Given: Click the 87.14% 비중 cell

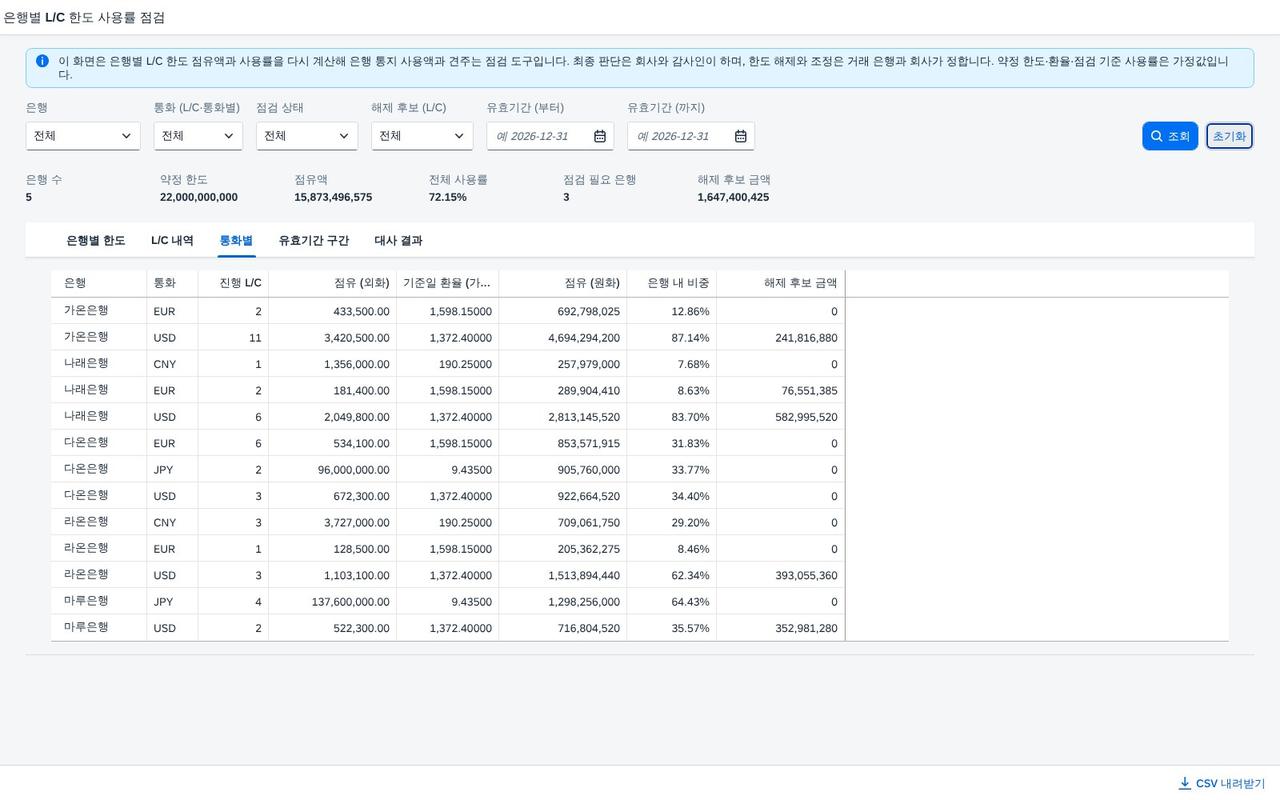Looking at the screenshot, I should click(x=672, y=338).
